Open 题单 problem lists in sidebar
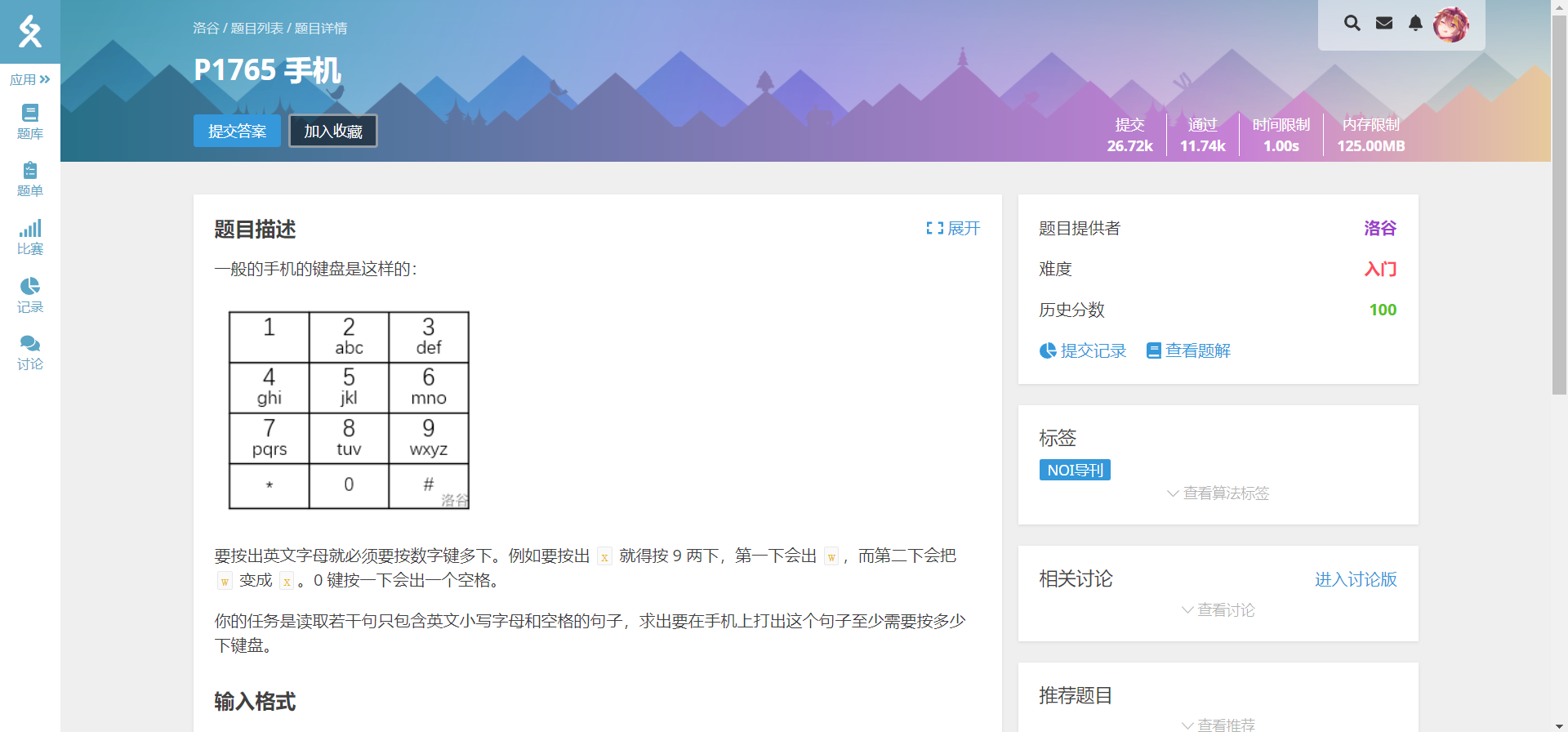 pos(30,179)
